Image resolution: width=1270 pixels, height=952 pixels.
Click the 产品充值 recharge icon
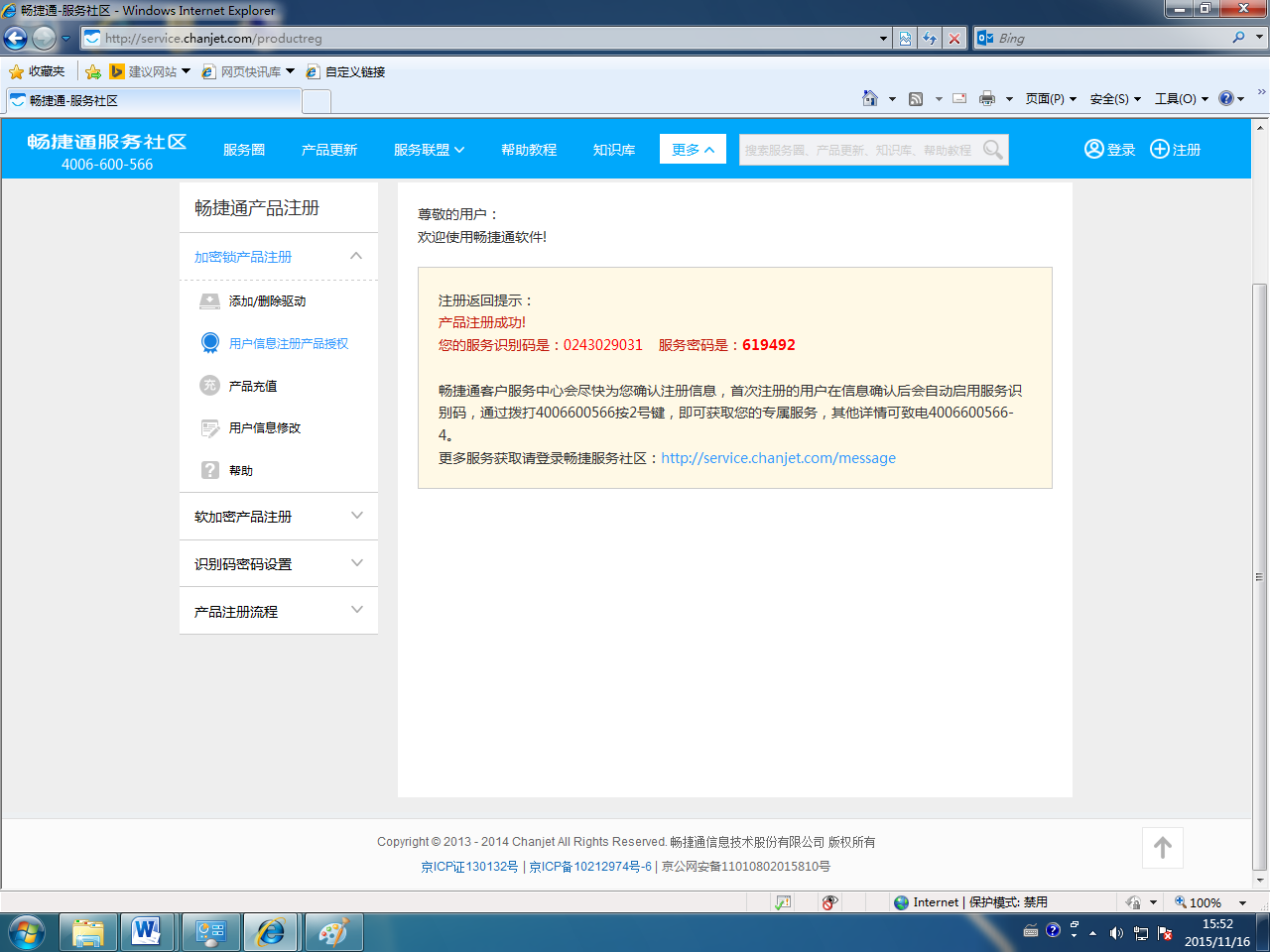(x=210, y=386)
